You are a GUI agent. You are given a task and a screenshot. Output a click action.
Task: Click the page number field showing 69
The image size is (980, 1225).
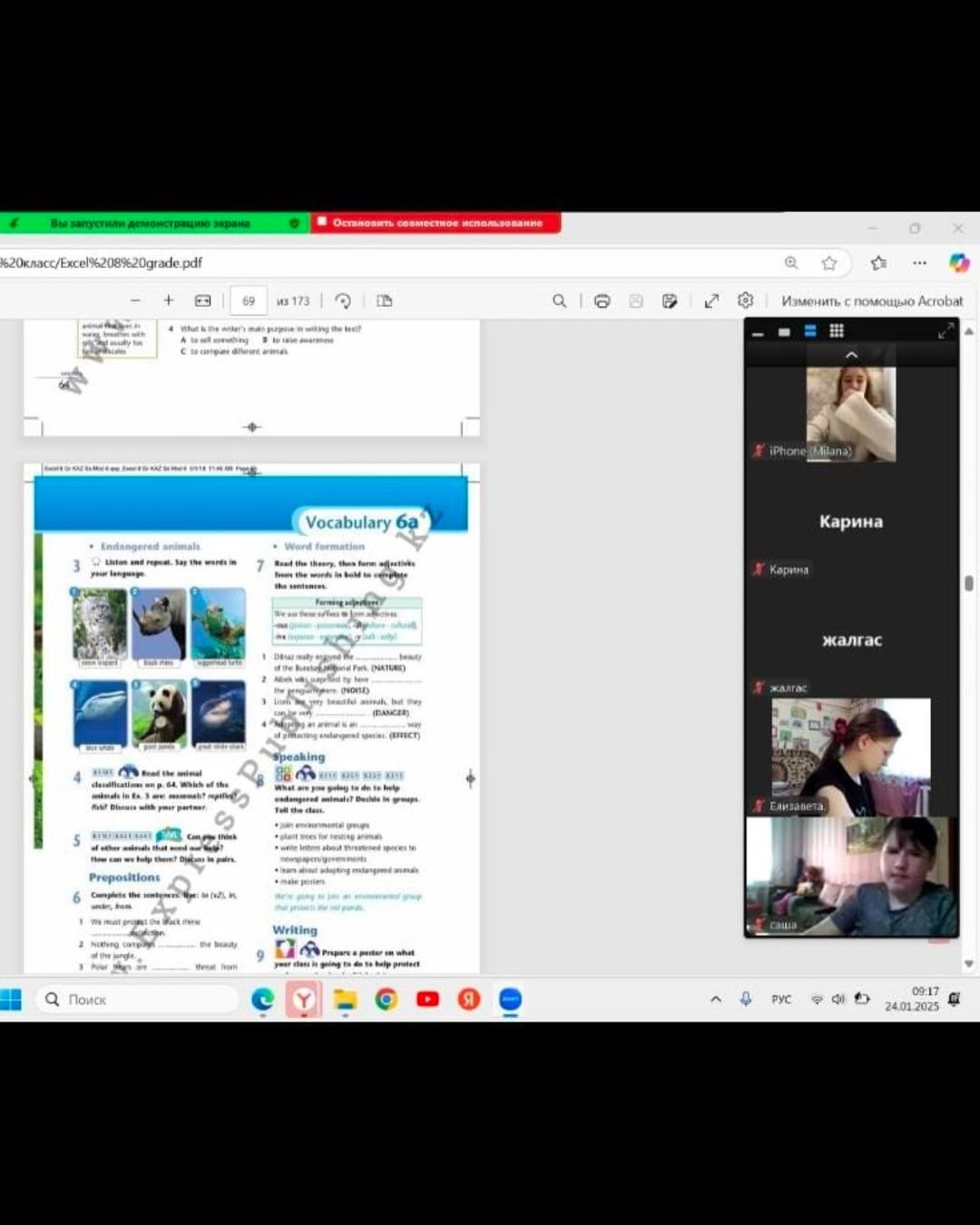pyautogui.click(x=249, y=301)
